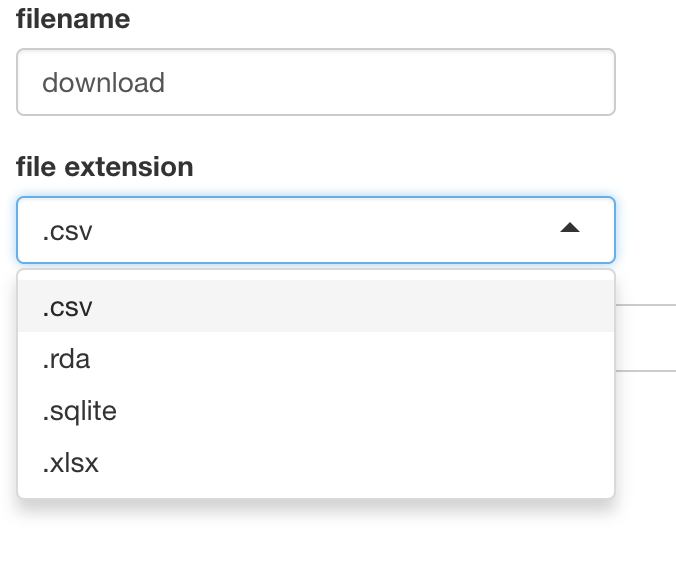The width and height of the screenshot is (676, 574).
Task: Click the 'filename' label
Action: click(x=73, y=19)
